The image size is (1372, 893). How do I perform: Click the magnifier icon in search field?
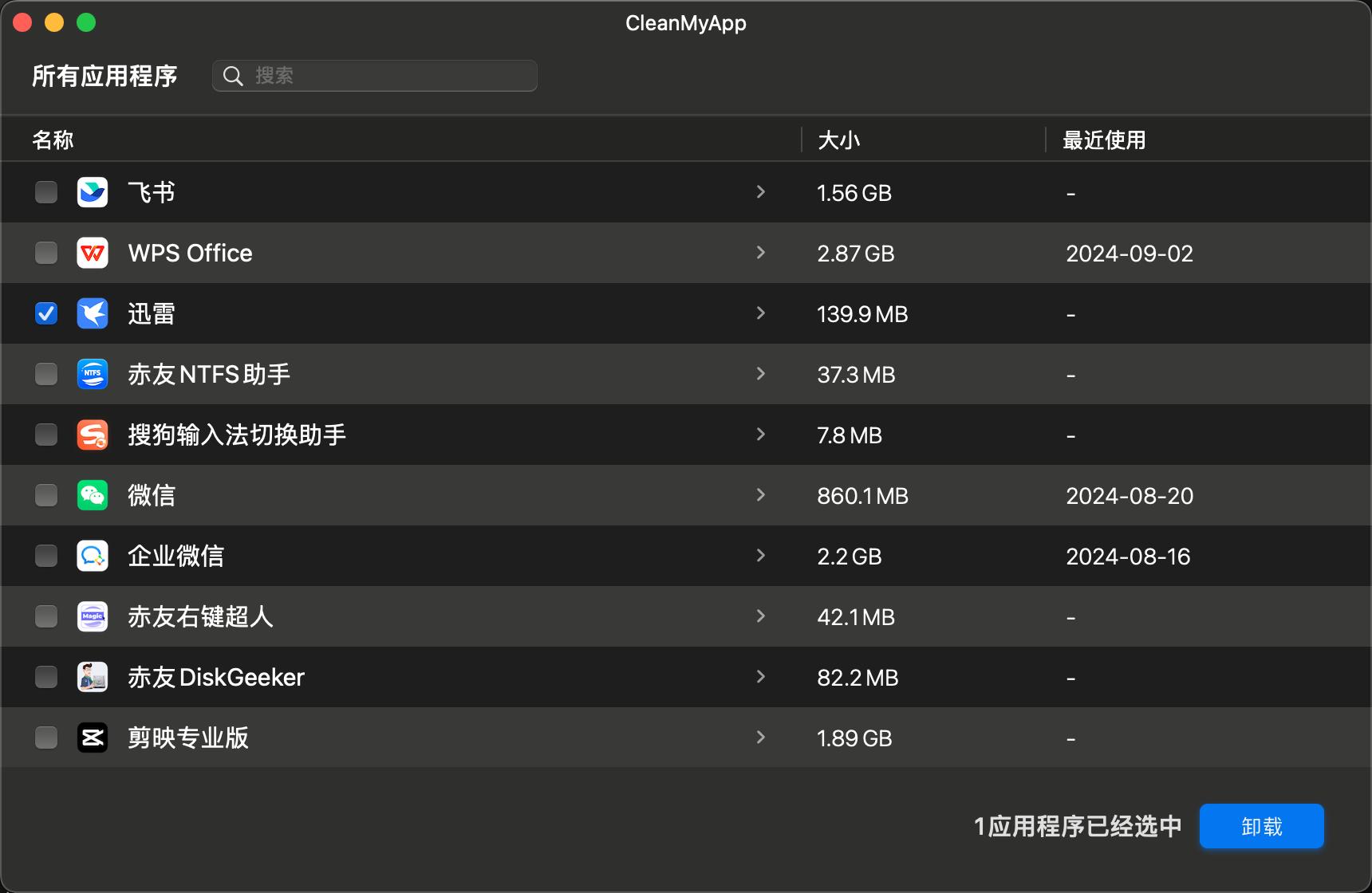click(233, 76)
